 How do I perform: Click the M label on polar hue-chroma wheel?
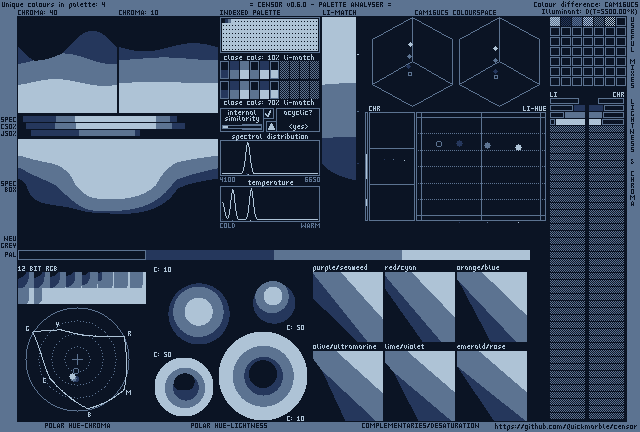point(129,393)
